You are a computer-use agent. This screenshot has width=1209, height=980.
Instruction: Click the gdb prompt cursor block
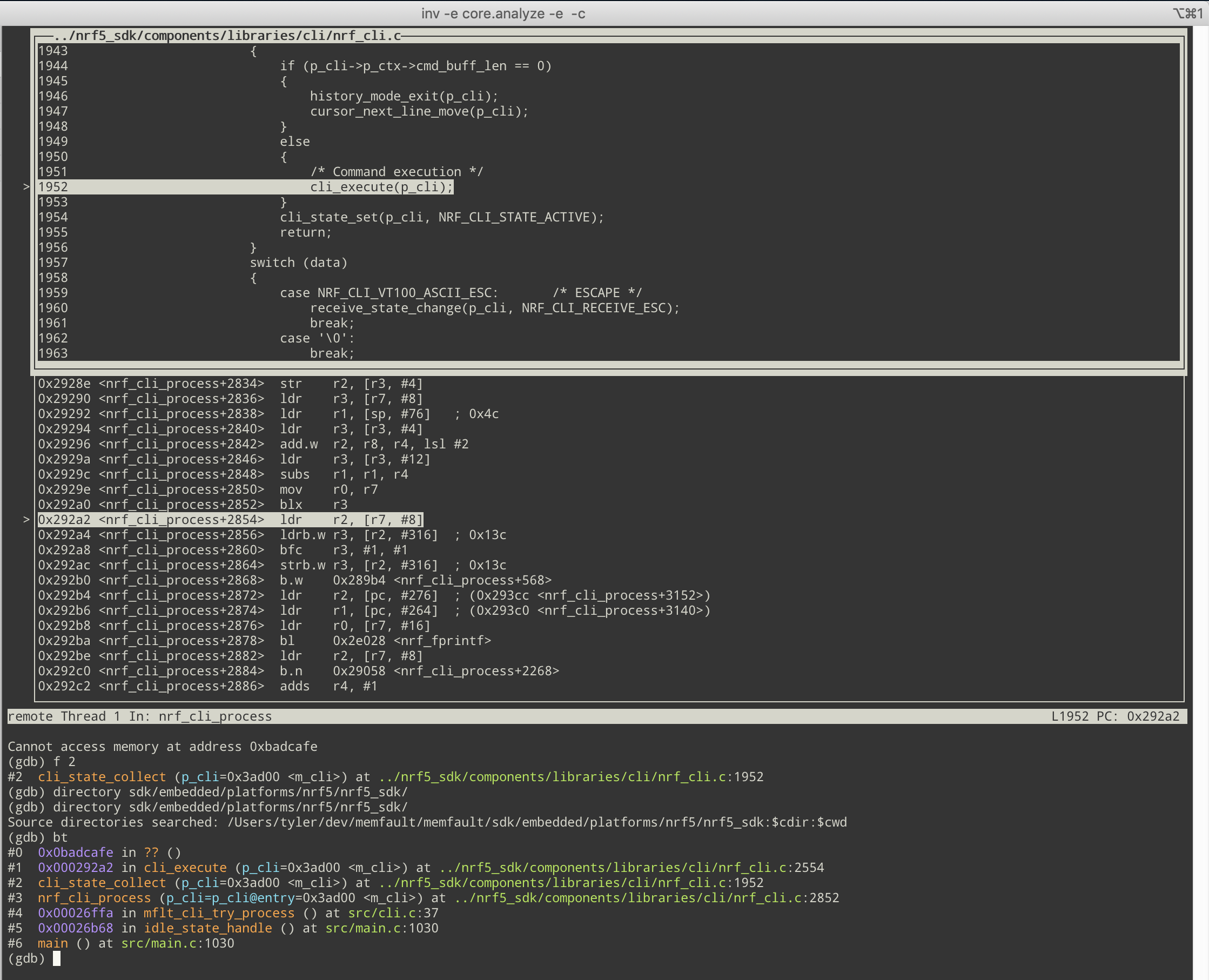(x=56, y=958)
